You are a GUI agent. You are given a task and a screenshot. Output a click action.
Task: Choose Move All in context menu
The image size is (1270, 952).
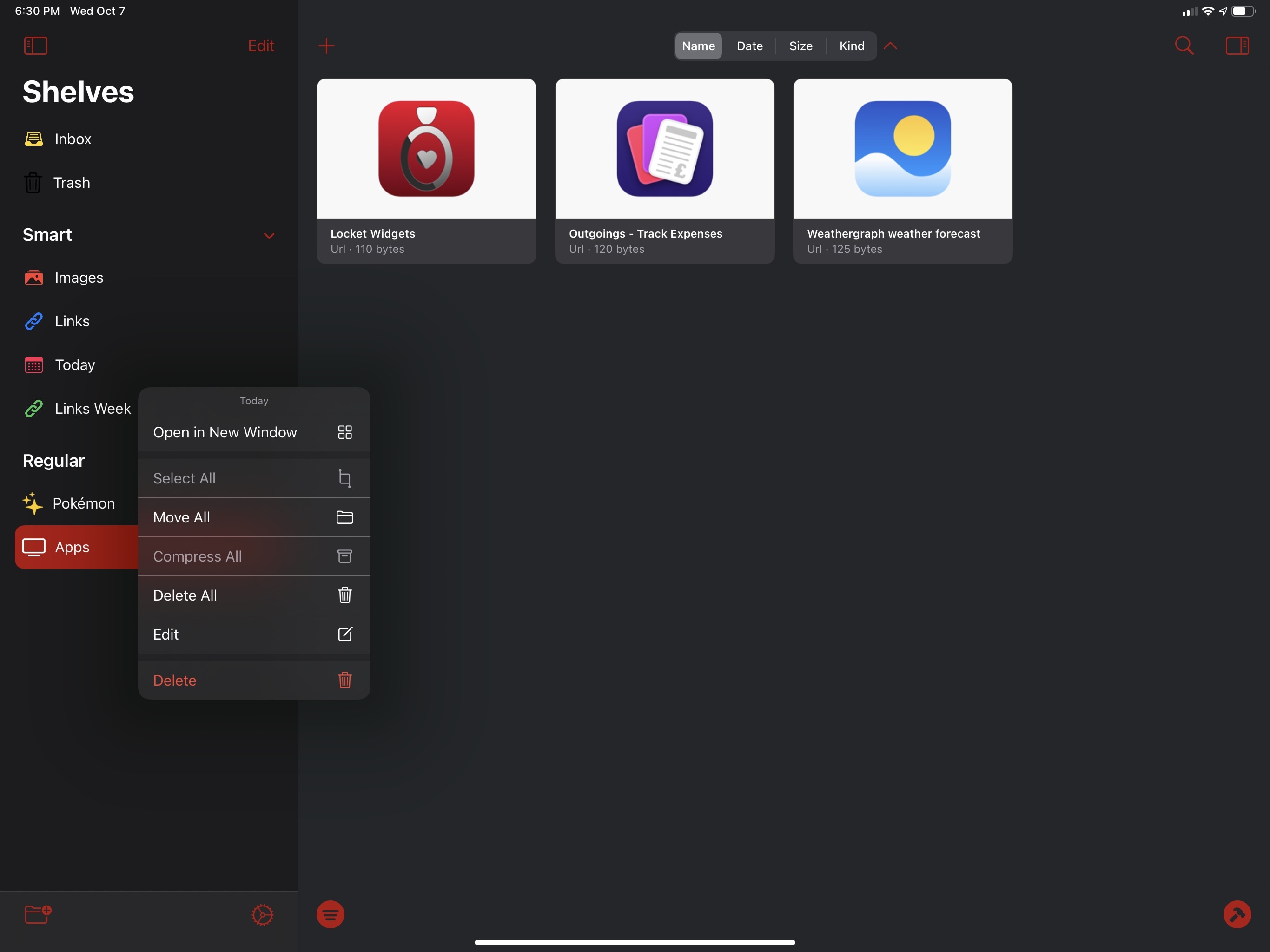(254, 517)
